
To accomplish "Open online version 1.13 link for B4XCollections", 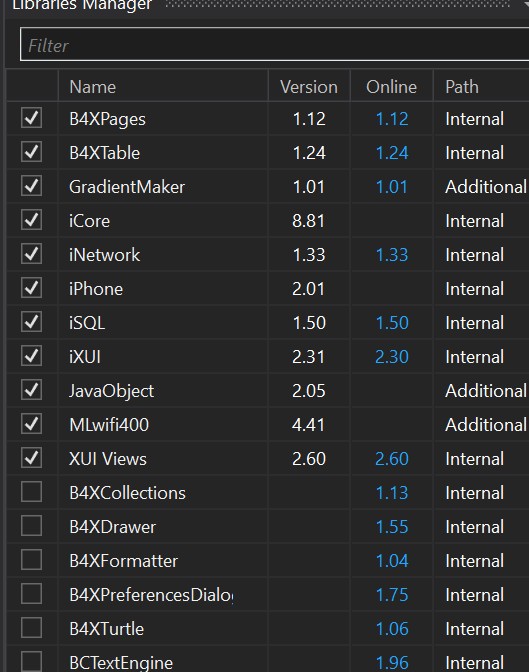I will click(392, 493).
